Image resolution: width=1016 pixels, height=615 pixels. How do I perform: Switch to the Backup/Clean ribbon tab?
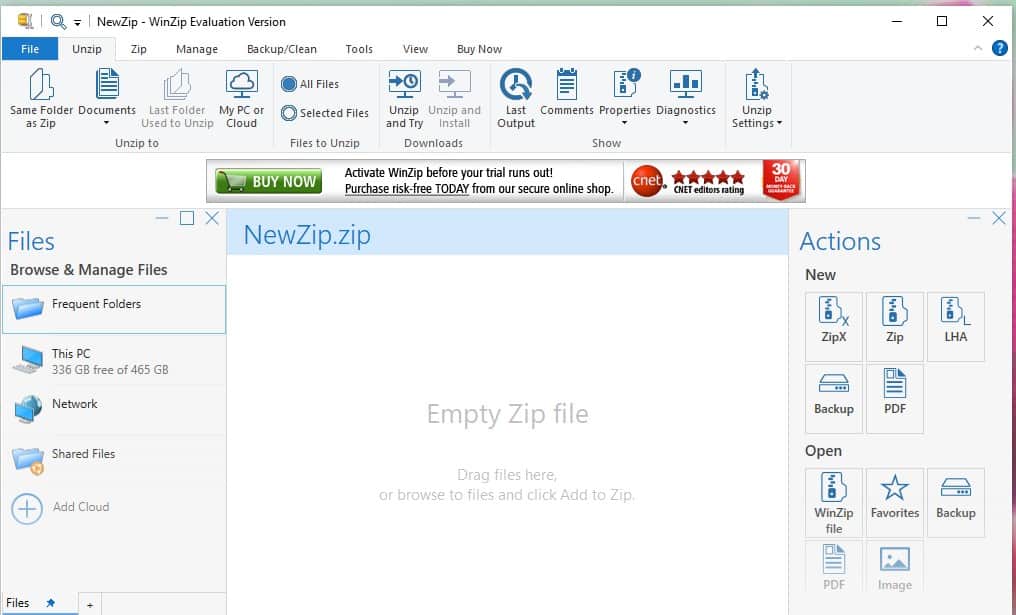(x=281, y=49)
